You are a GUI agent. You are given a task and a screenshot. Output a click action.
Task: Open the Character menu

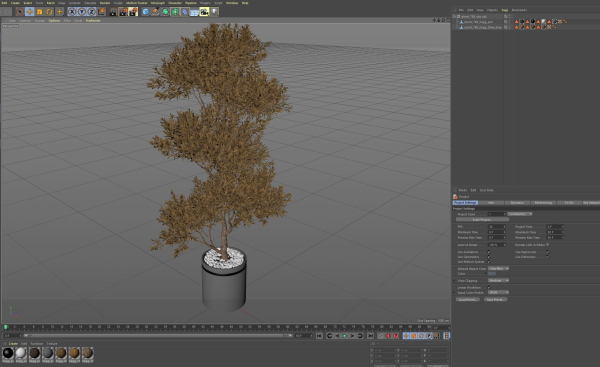(x=175, y=3)
